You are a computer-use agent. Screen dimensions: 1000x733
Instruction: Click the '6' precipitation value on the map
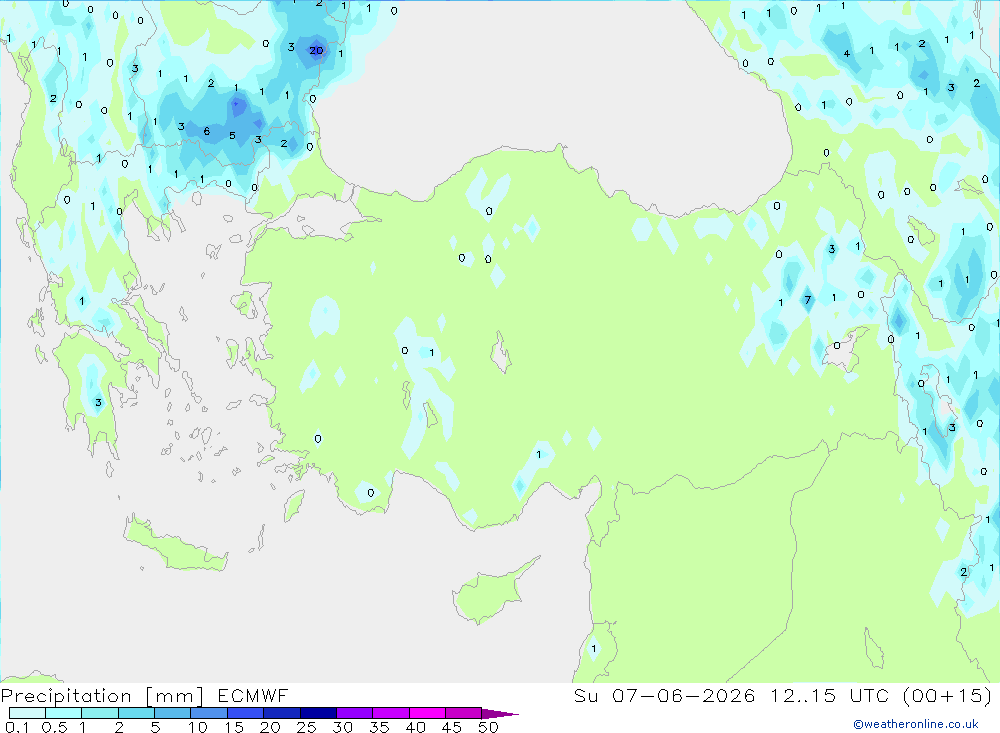coord(207,131)
